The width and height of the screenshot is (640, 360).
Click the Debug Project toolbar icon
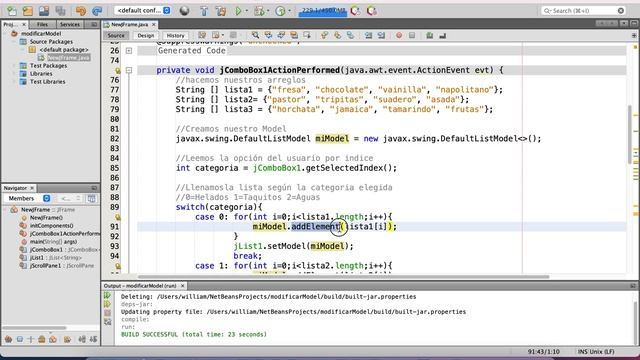[259, 11]
